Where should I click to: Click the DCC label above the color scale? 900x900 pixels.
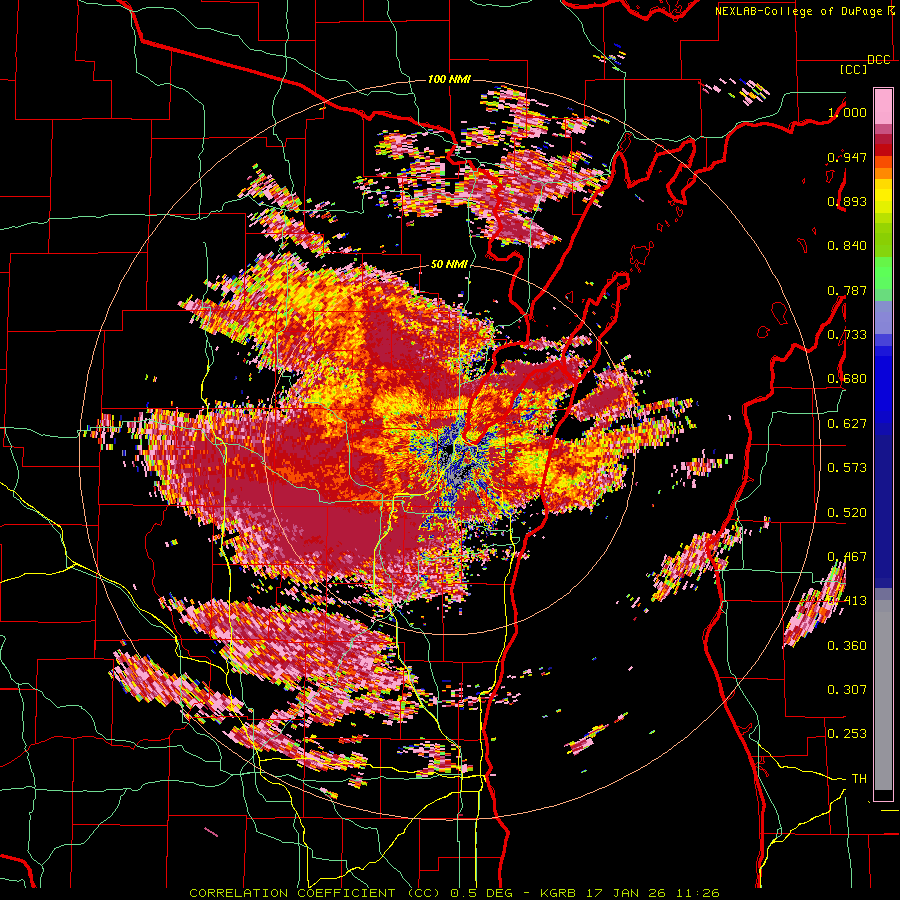coord(878,60)
